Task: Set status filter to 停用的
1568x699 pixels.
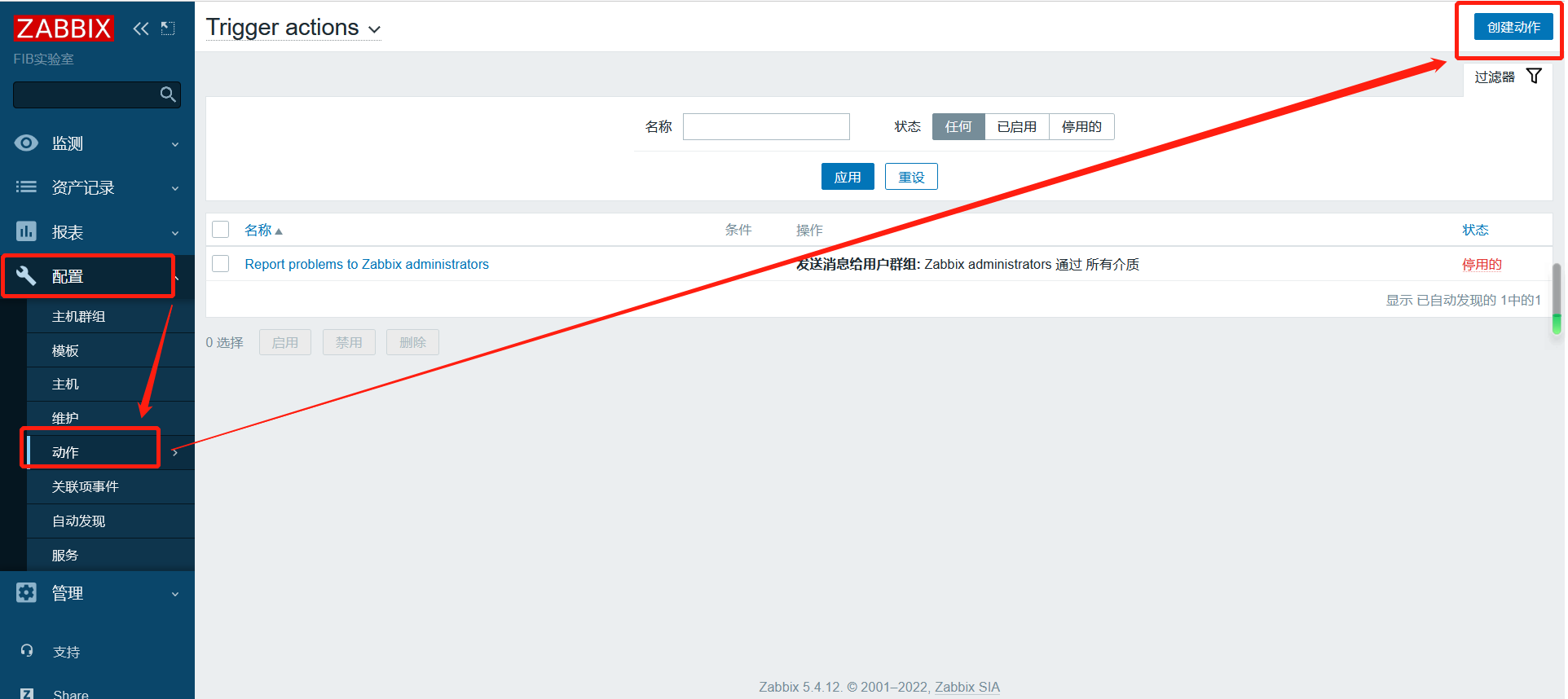Action: [1081, 127]
